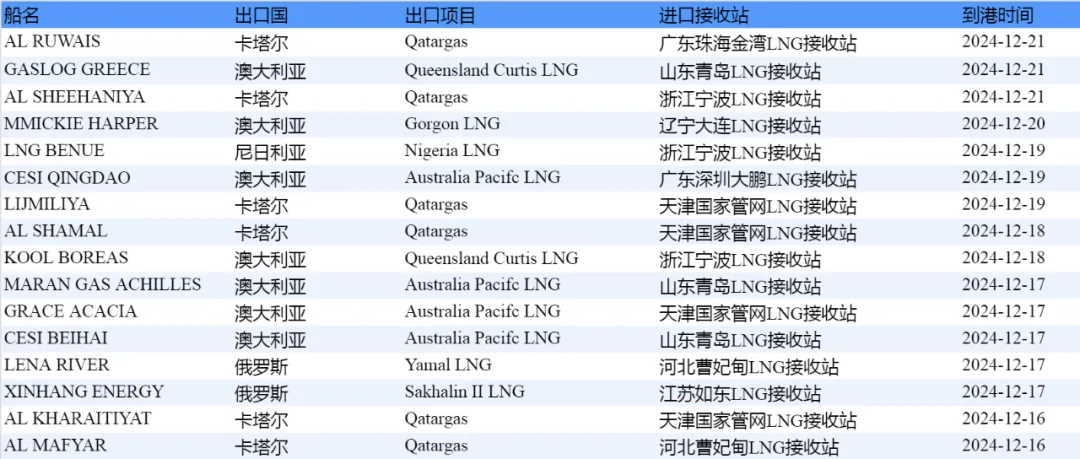The width and height of the screenshot is (1080, 459).
Task: Click 俄罗斯 in LENA RIVER row
Action: point(261,367)
